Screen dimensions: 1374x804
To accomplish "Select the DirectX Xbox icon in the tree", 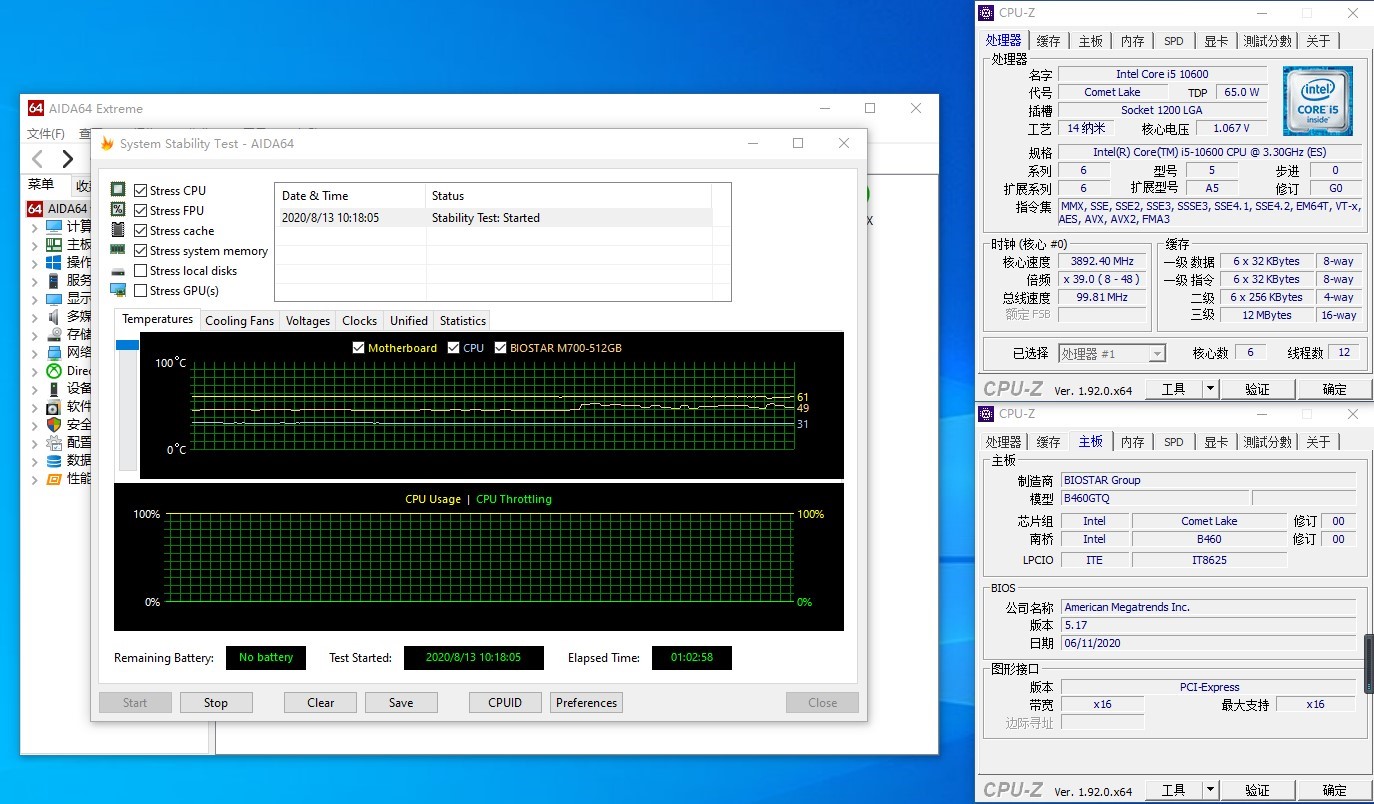I will (x=54, y=370).
